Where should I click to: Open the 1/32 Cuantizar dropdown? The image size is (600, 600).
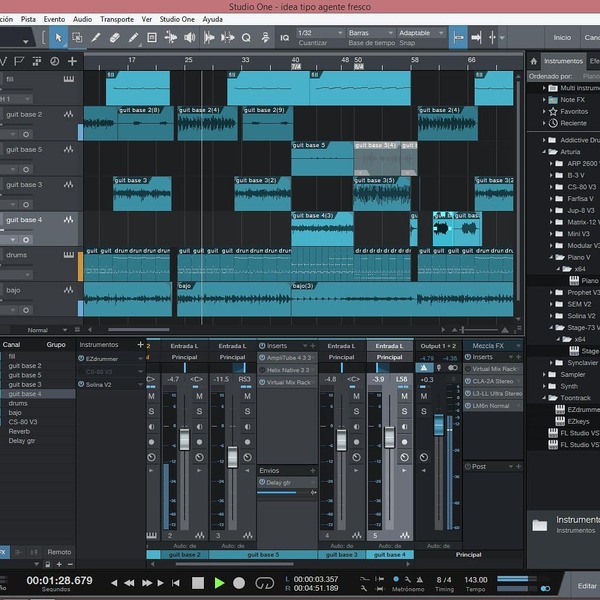pos(320,33)
